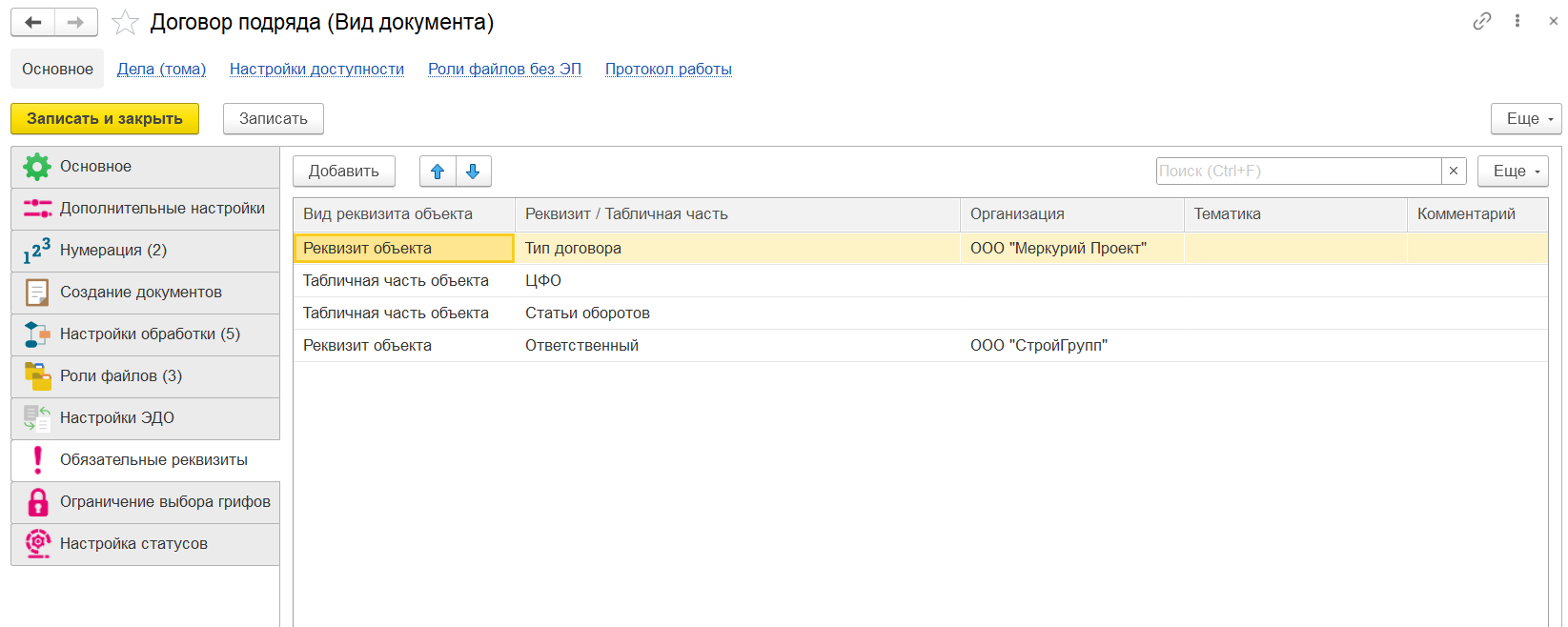The width and height of the screenshot is (1568, 627).
Task: Copy link using the chain icon
Action: point(1481,21)
